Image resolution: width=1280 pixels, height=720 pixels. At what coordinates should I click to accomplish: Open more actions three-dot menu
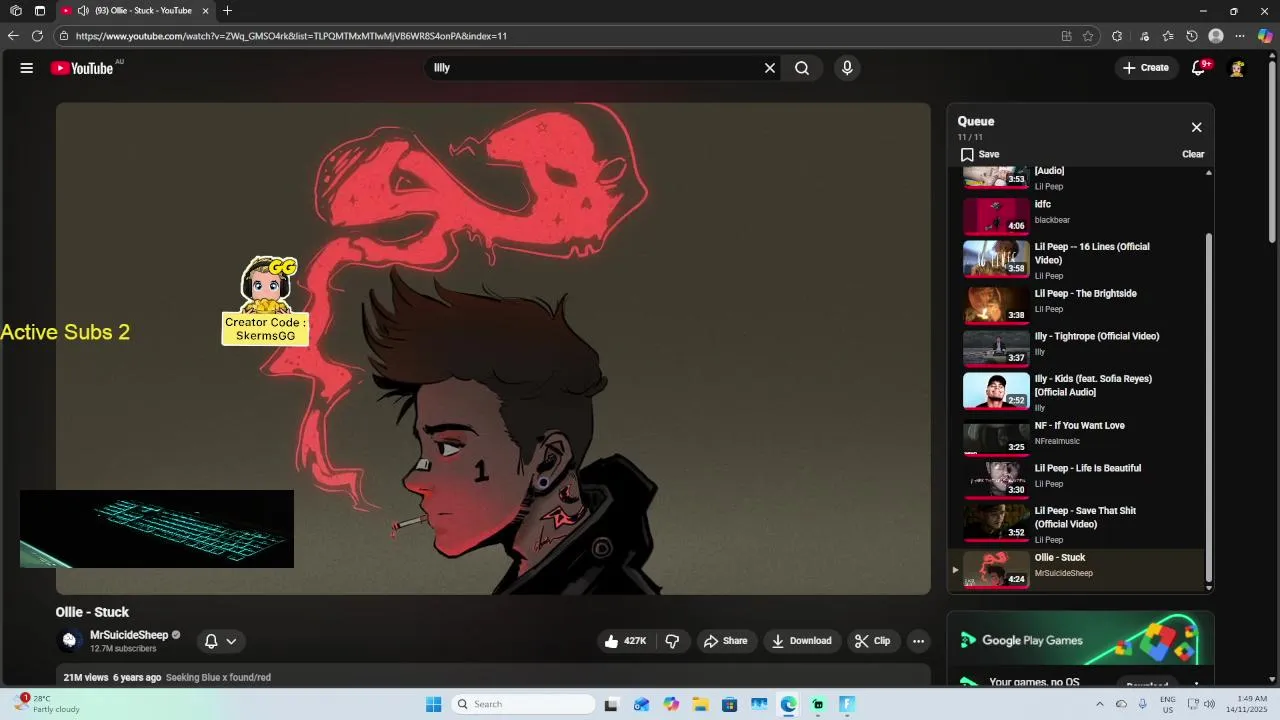[x=918, y=641]
